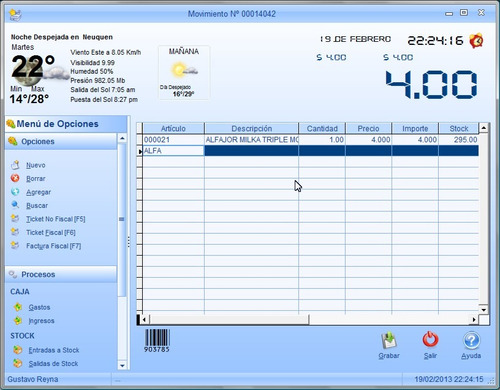Select article cell 000021
This screenshot has width=500, height=390.
coord(173,140)
